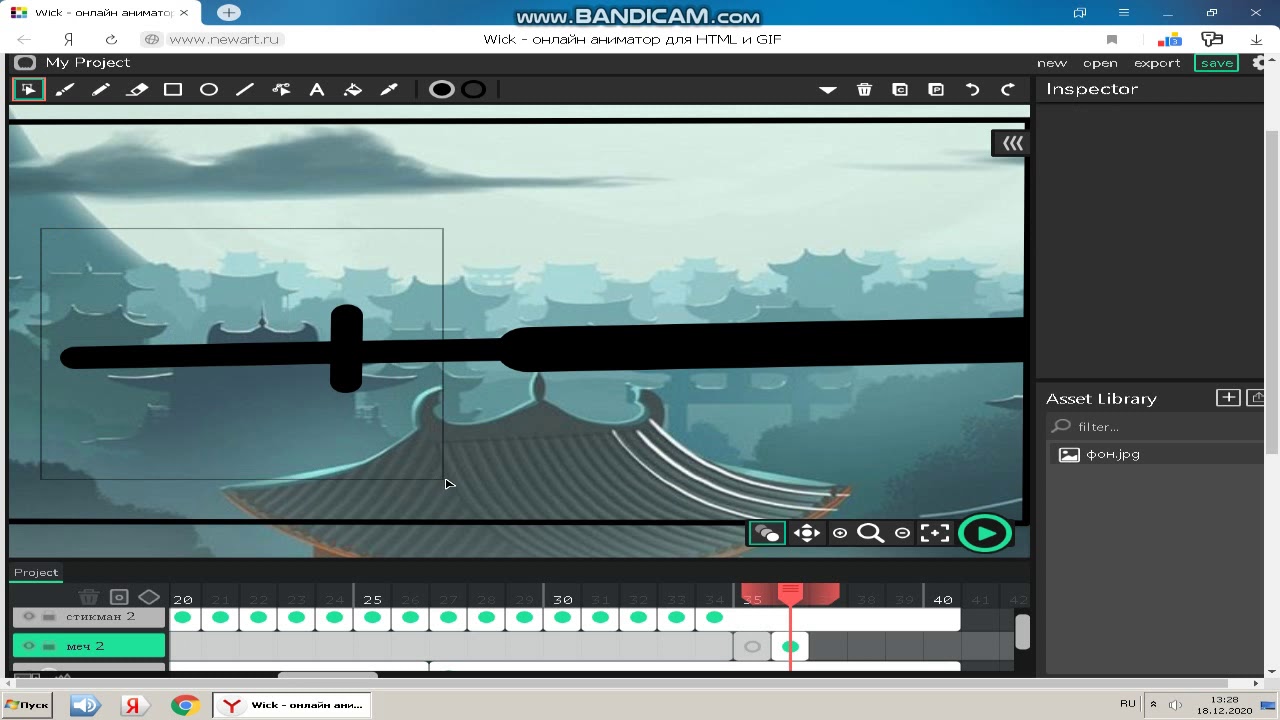Select the magnifier Zoom tool

(870, 533)
